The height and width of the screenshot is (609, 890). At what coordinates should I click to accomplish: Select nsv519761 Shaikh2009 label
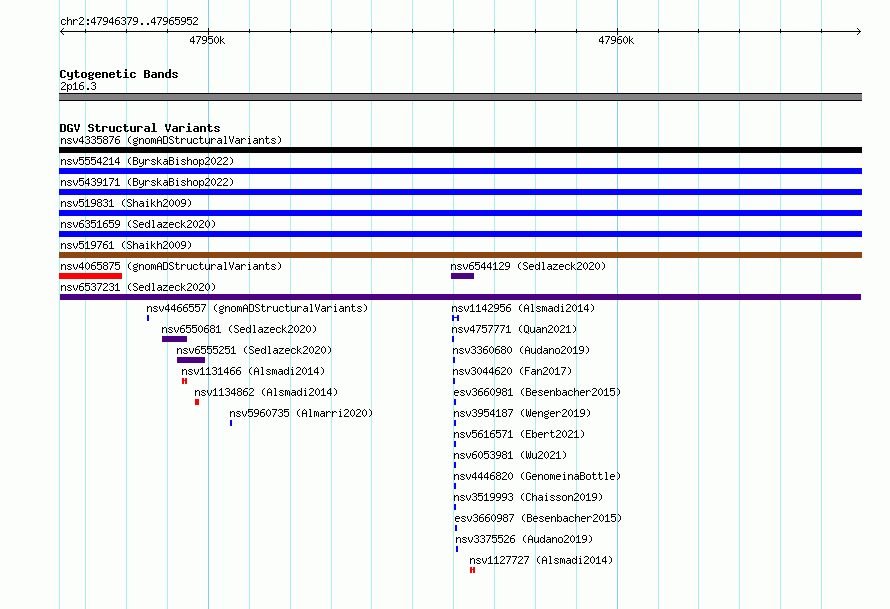(x=126, y=245)
